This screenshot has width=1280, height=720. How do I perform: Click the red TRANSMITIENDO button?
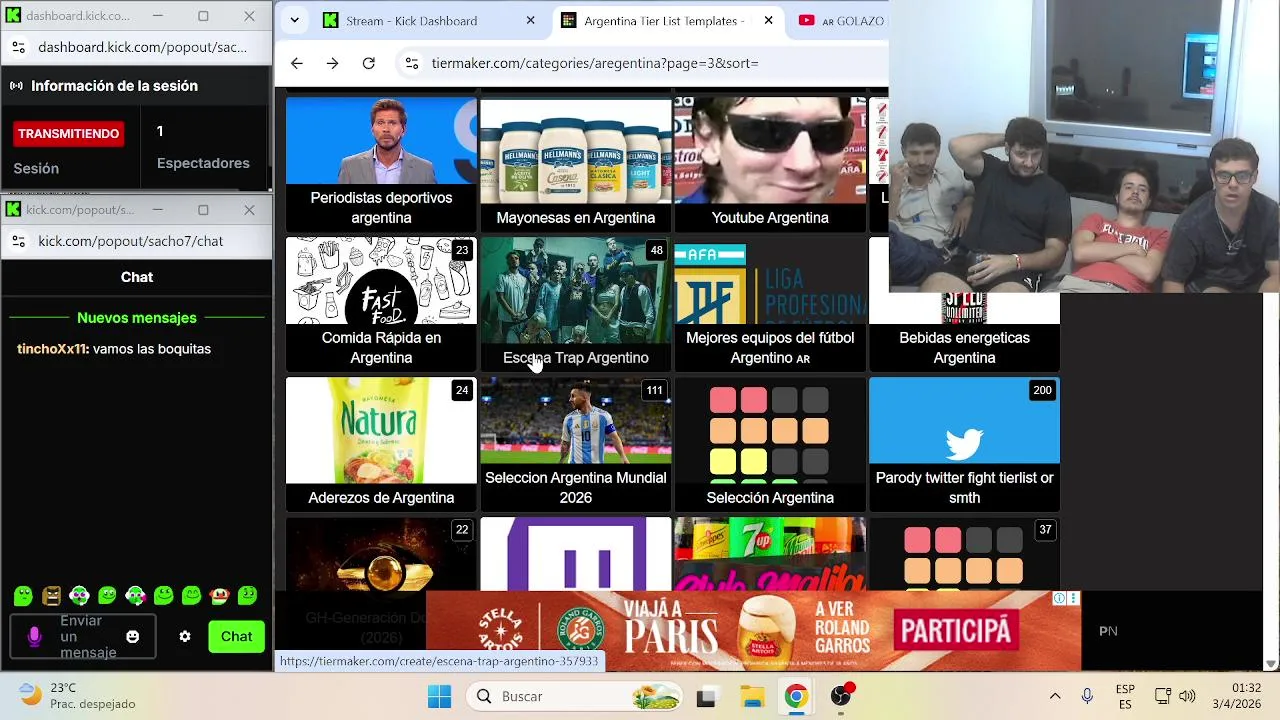68,133
